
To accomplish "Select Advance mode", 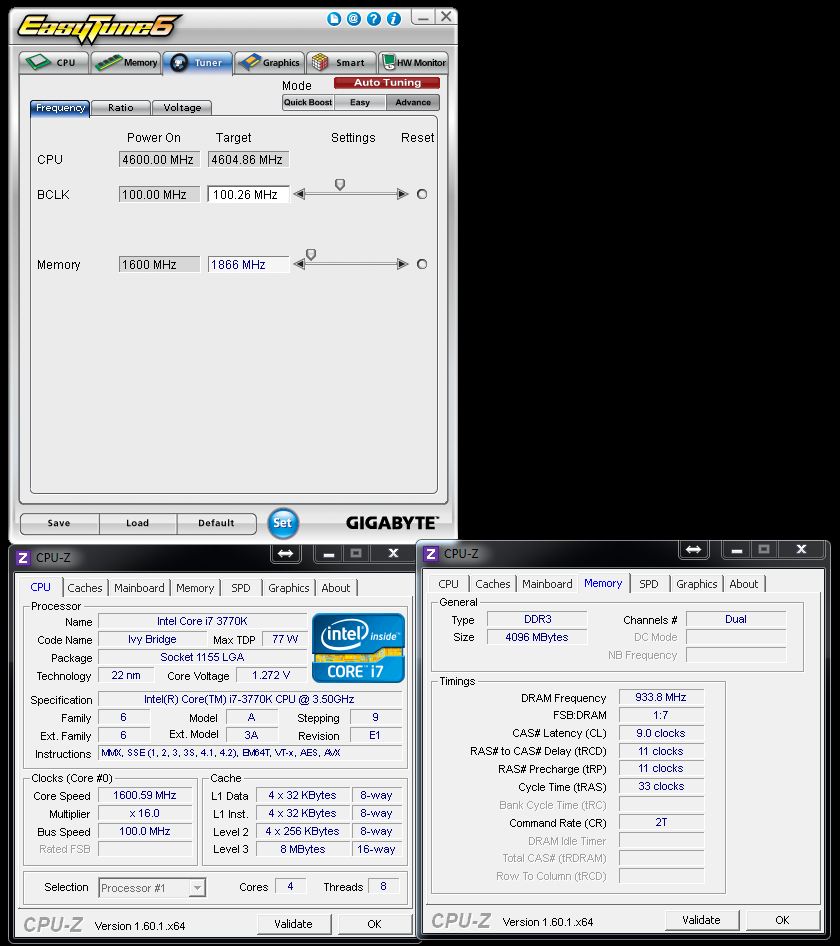I will [413, 102].
